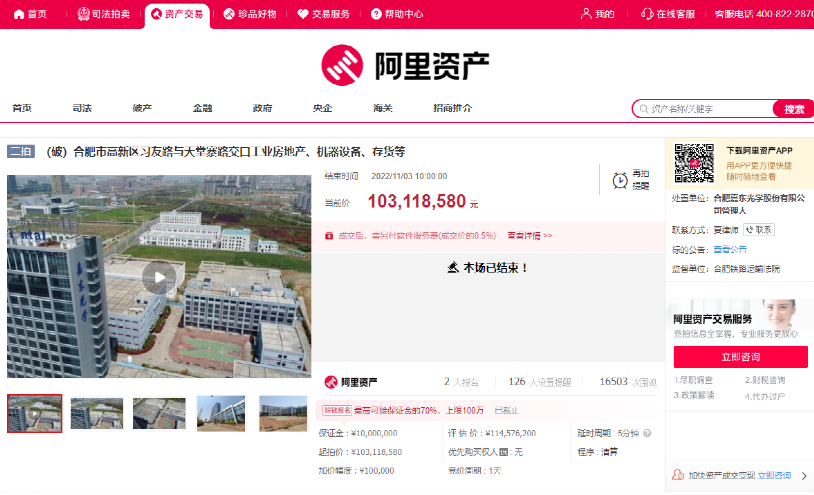Open the 查看公告 link
Viewport: 814px width, 495px height.
(730, 250)
